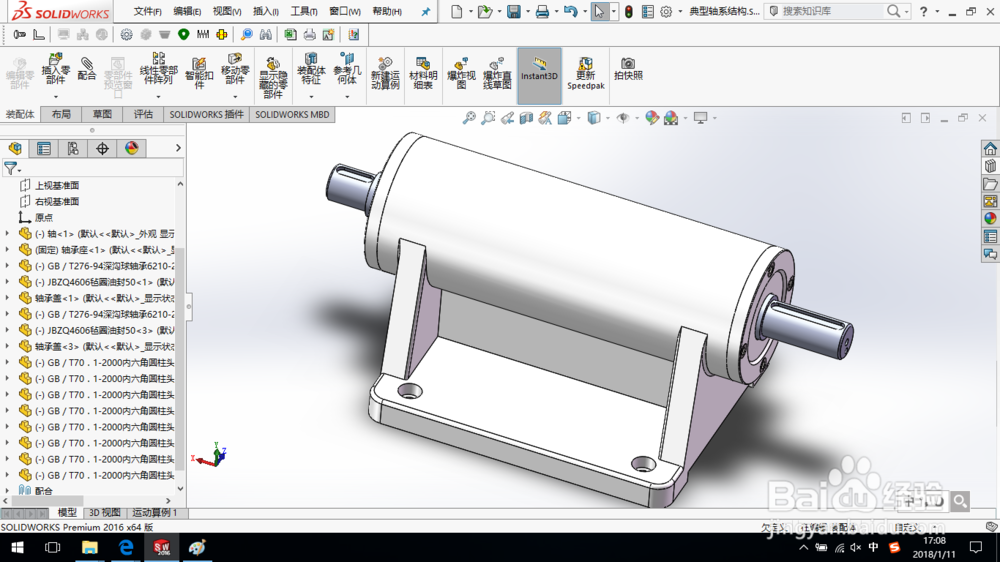Click the Insert Component (插入零部件) tool
Viewport: 1000px width, 562px height.
55,69
